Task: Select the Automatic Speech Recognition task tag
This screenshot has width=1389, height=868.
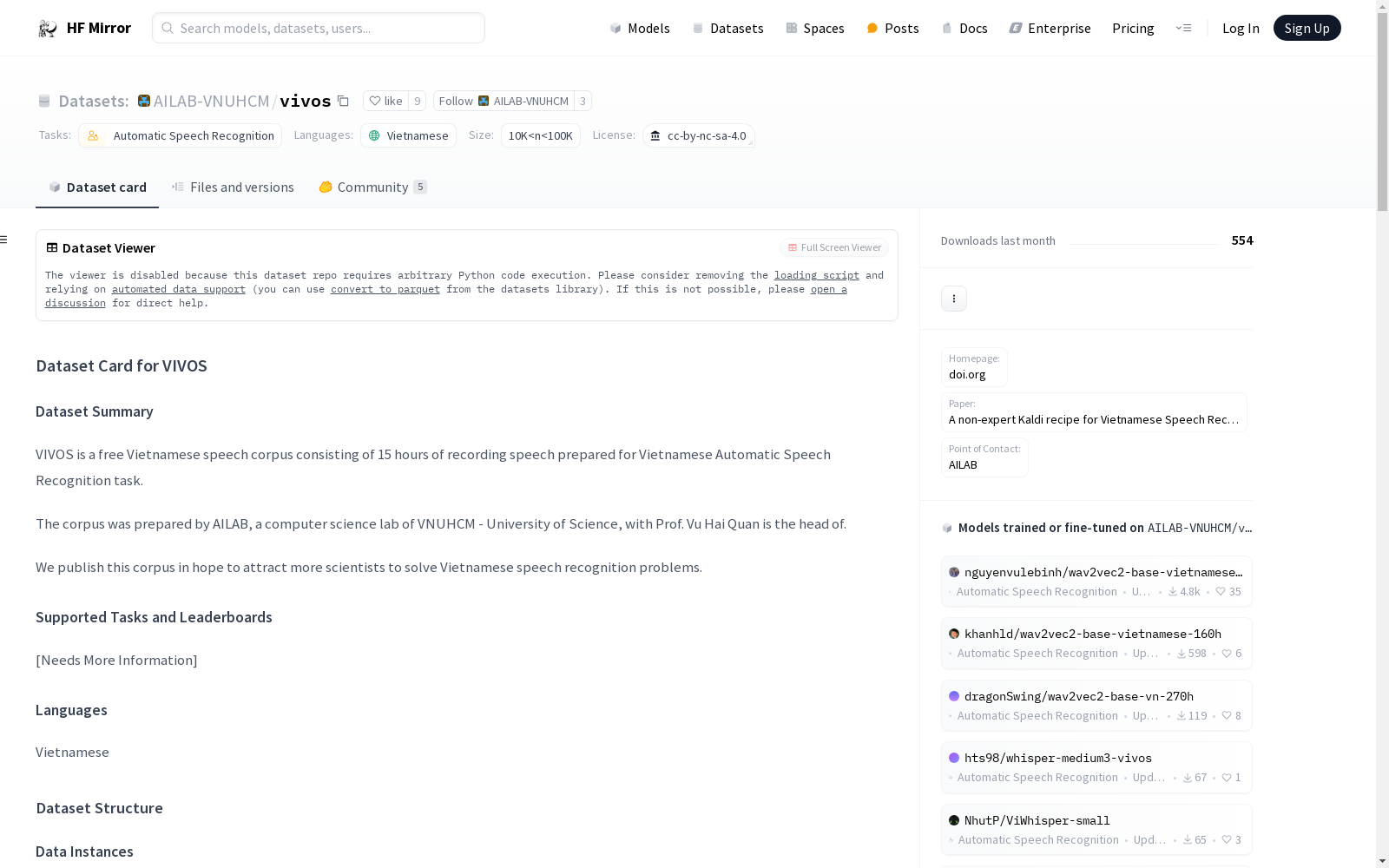Action: coord(180,135)
